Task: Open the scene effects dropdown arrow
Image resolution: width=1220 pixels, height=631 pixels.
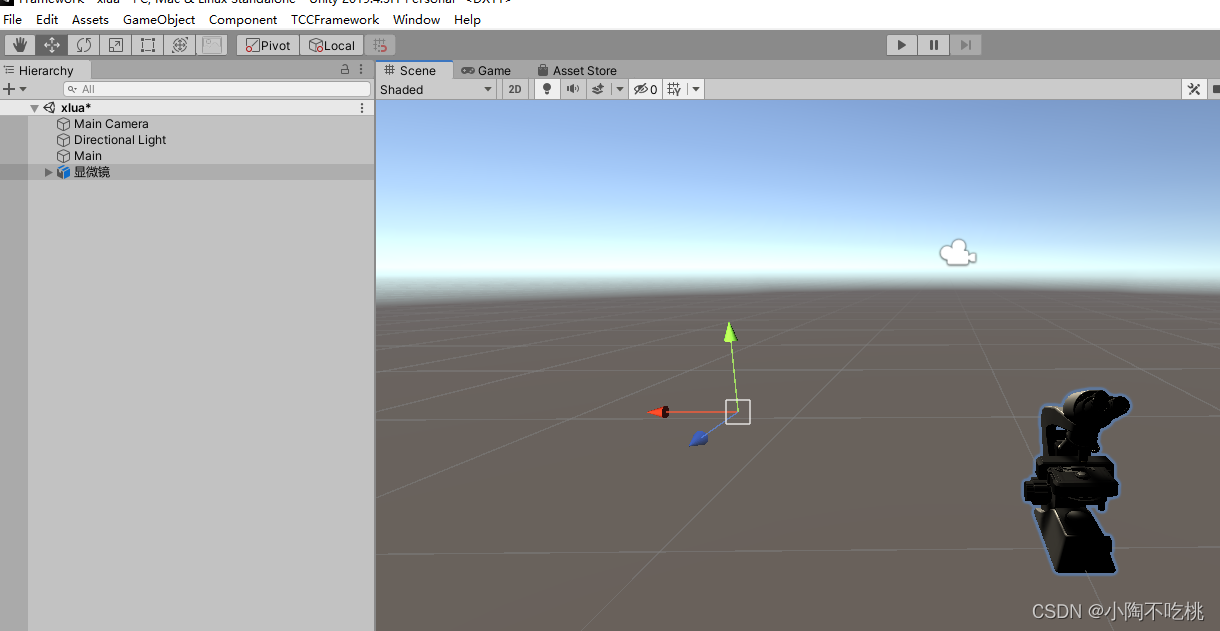Action: pyautogui.click(x=619, y=89)
